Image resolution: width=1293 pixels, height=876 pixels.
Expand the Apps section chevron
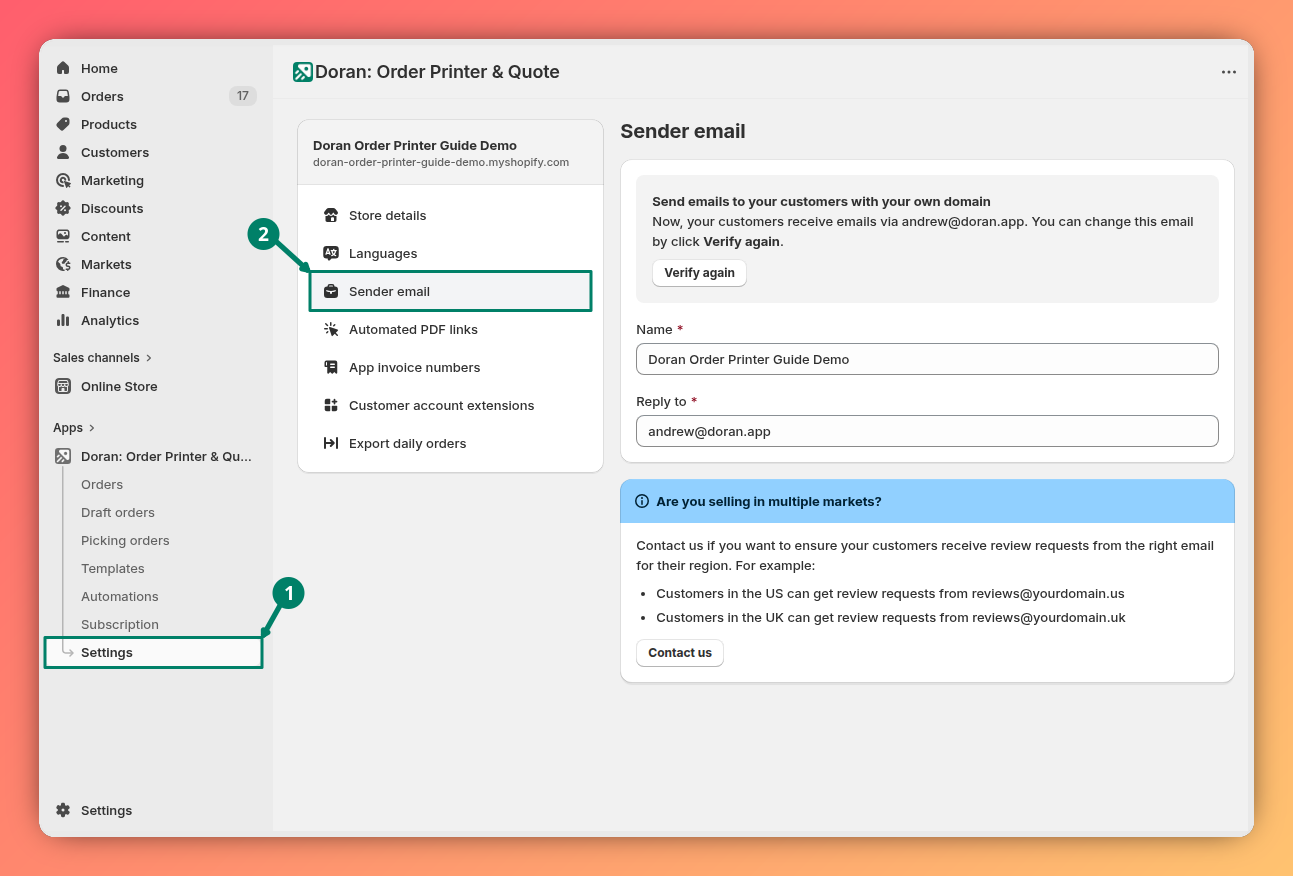92,427
